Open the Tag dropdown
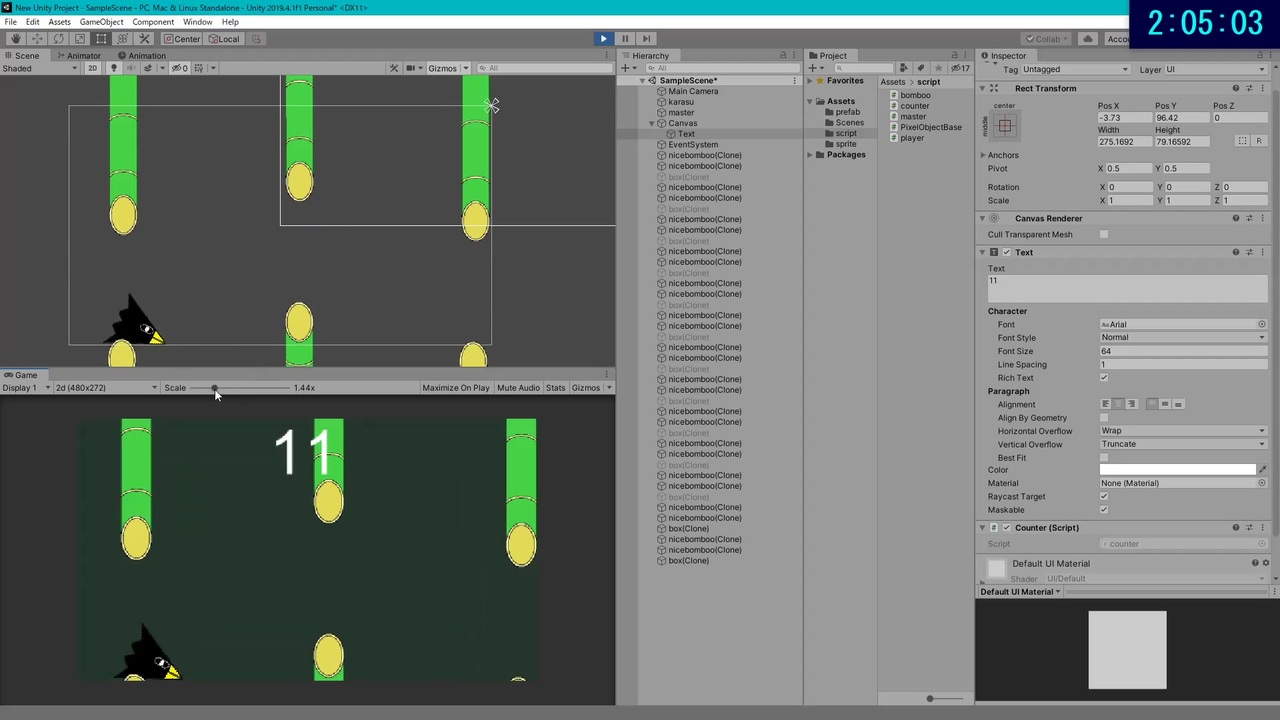Image resolution: width=1280 pixels, height=720 pixels. (1075, 70)
